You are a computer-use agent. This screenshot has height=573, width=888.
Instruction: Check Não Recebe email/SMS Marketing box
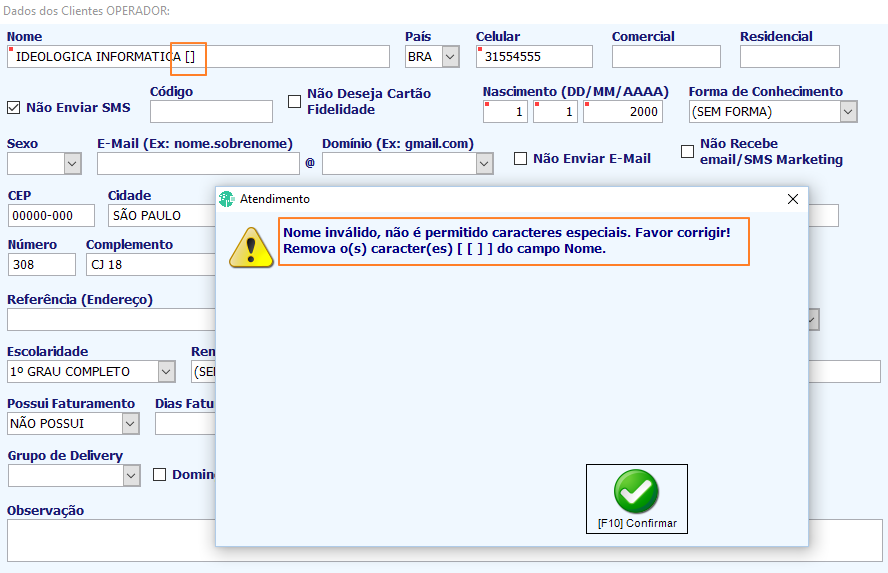(688, 151)
